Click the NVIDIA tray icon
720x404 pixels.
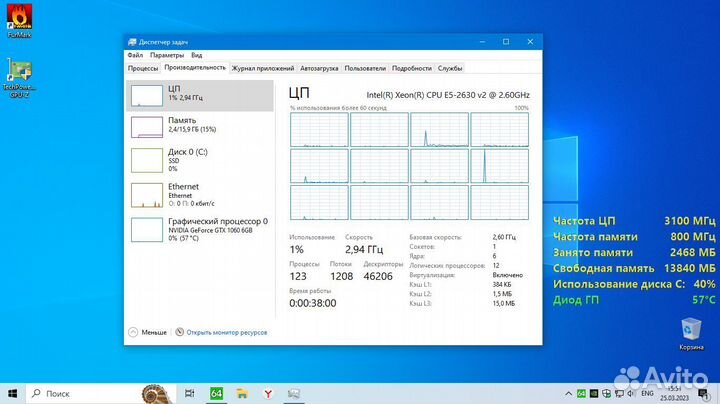(594, 393)
